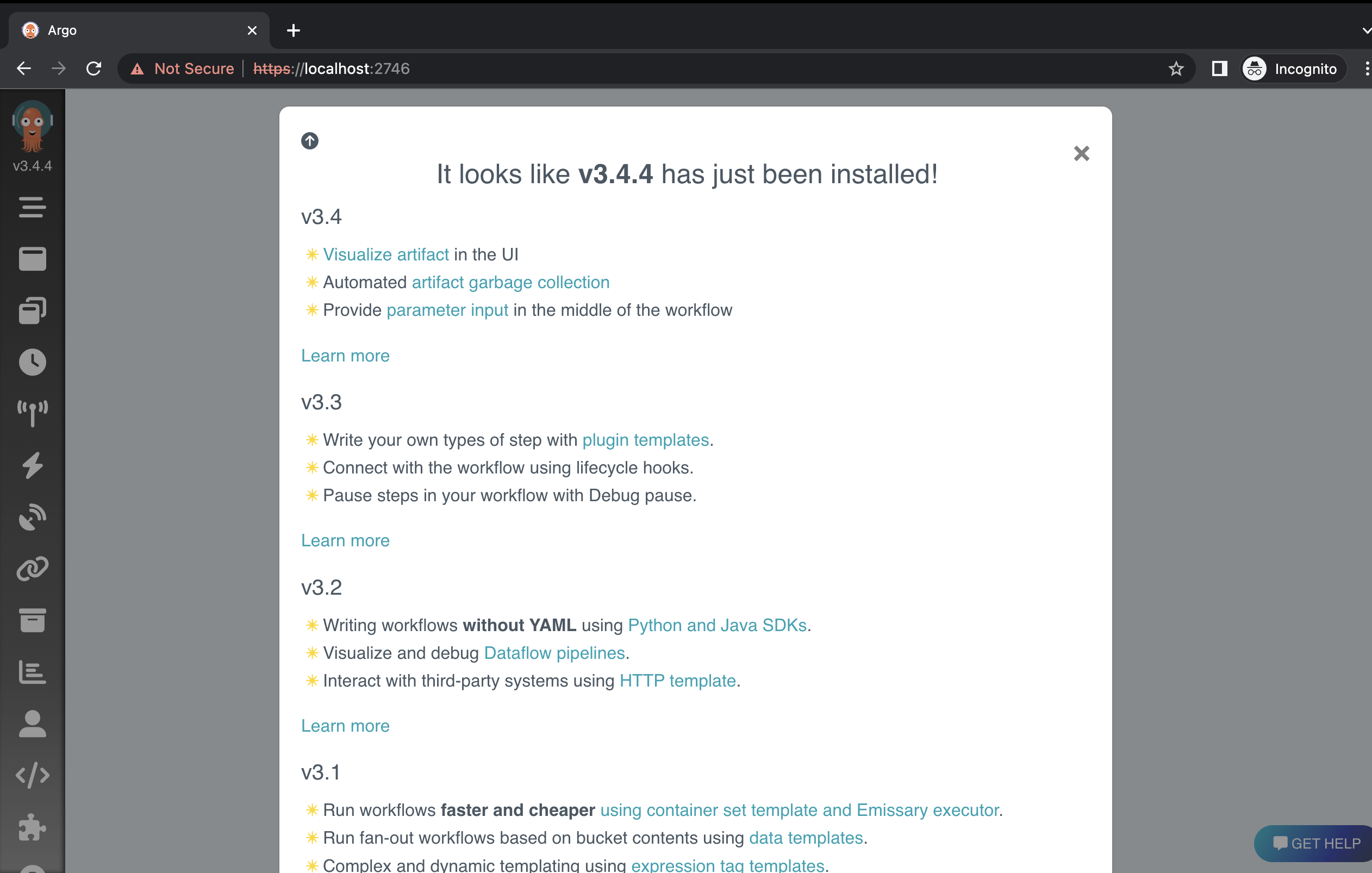Image resolution: width=1372 pixels, height=873 pixels.
Task: Toggle the sidebar with the hamburger icon
Action: 32,208
